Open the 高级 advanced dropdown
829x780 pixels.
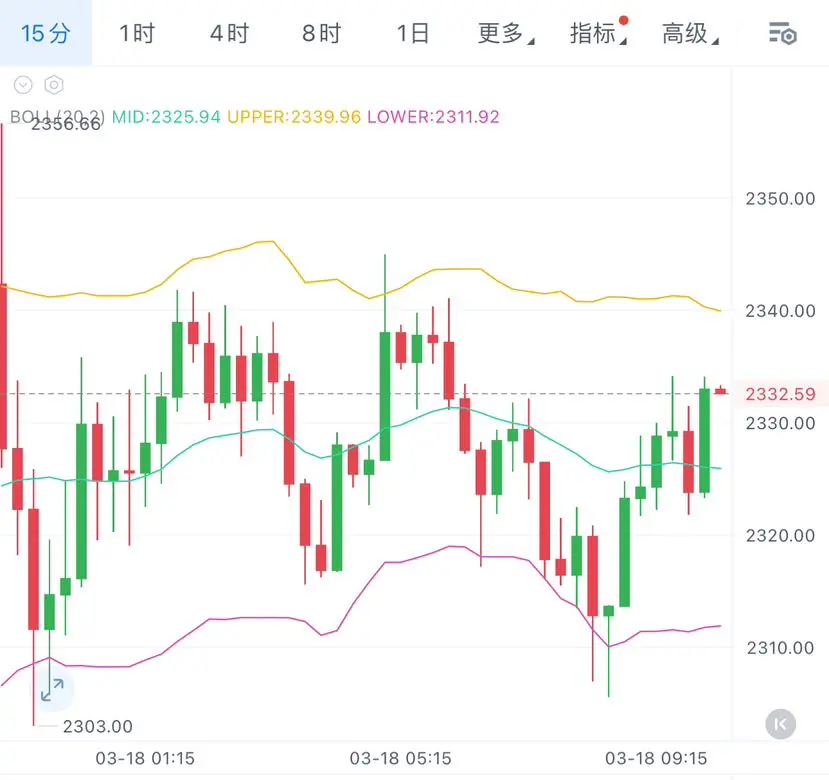689,34
